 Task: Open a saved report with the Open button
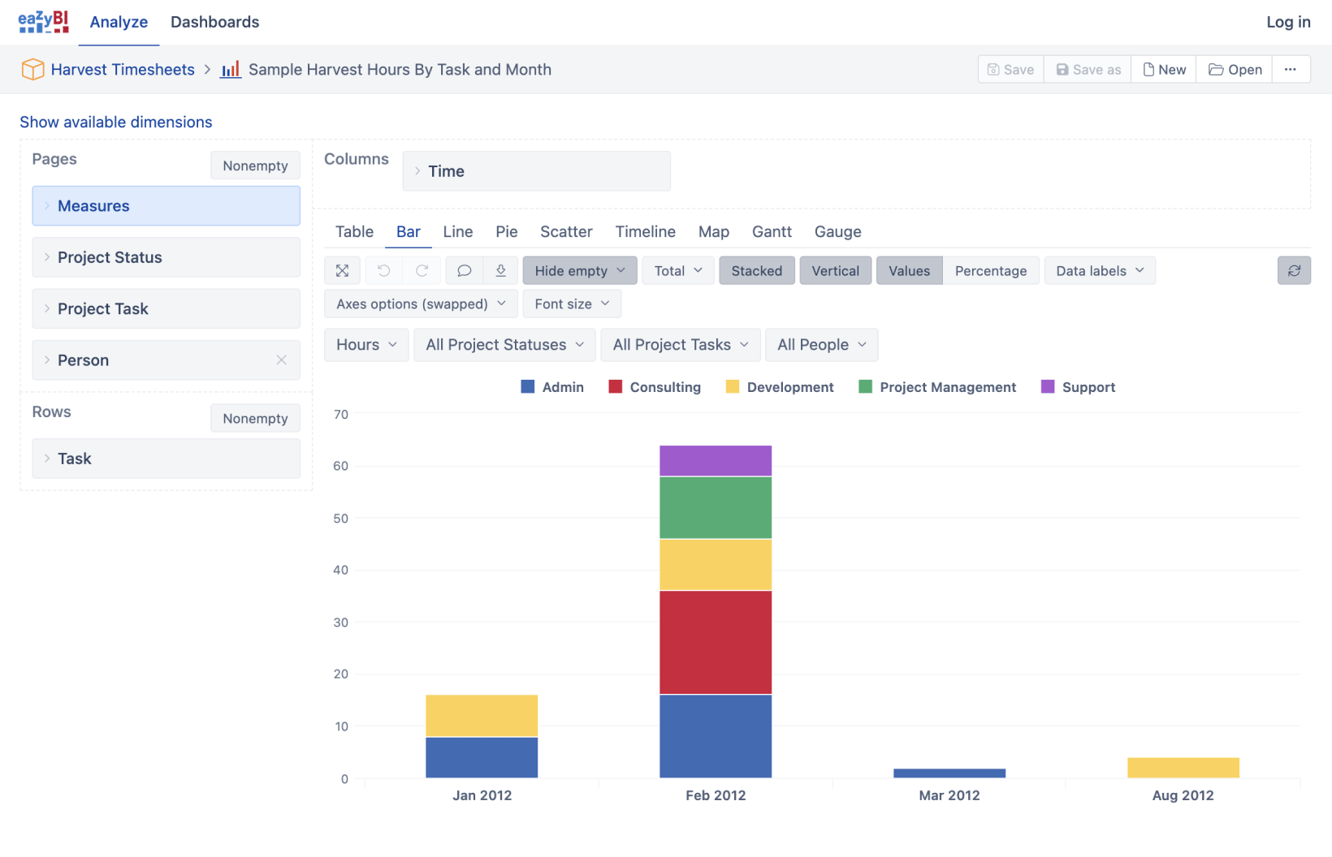coord(1234,69)
